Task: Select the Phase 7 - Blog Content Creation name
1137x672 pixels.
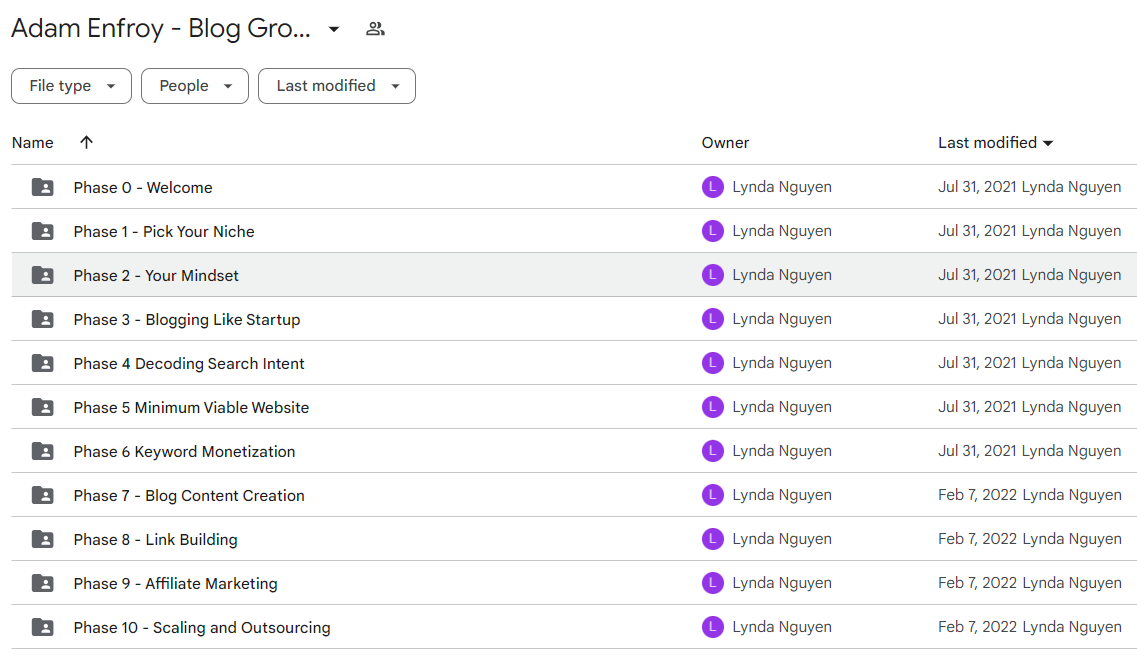Action: [189, 496]
